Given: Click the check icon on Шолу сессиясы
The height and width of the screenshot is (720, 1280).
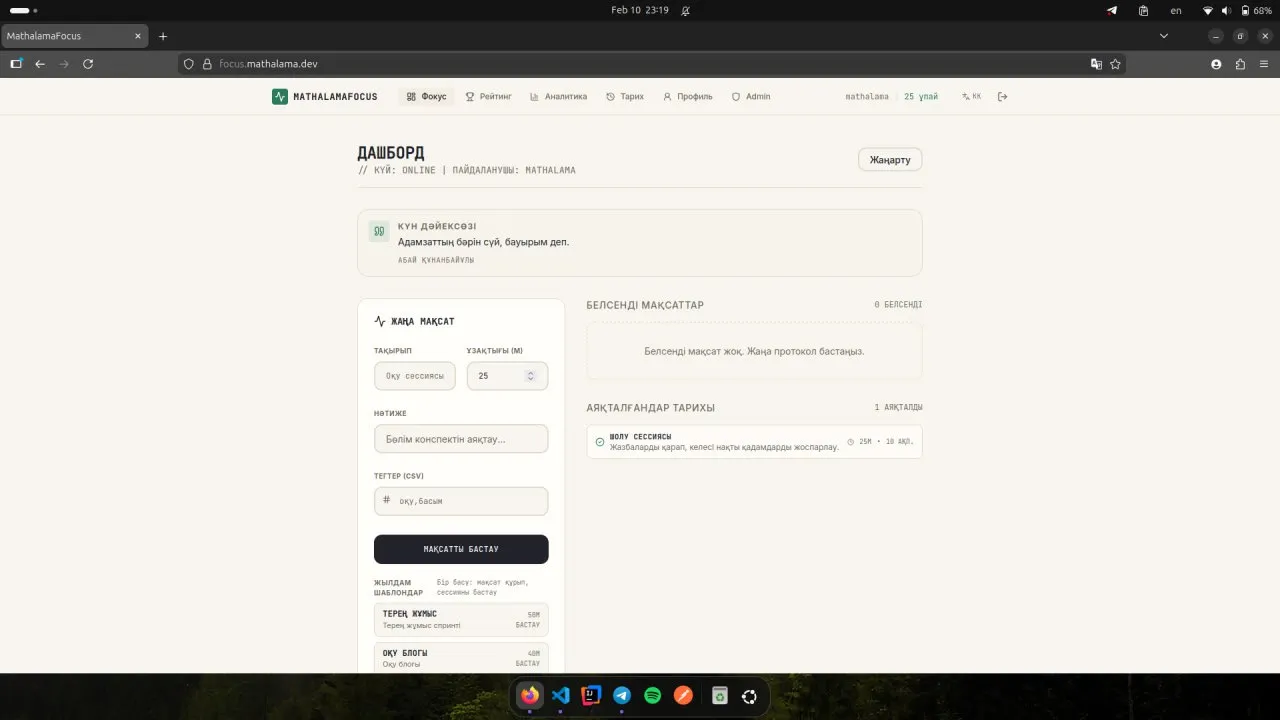Looking at the screenshot, I should [600, 441].
